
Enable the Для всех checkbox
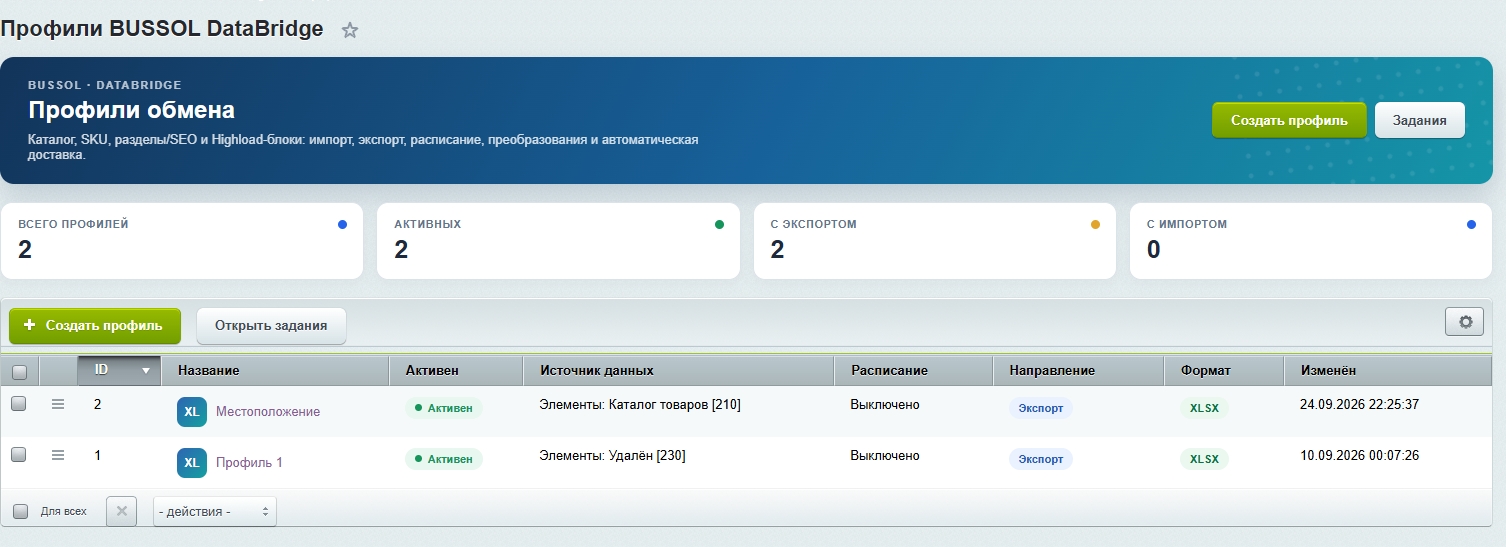tap(20, 511)
